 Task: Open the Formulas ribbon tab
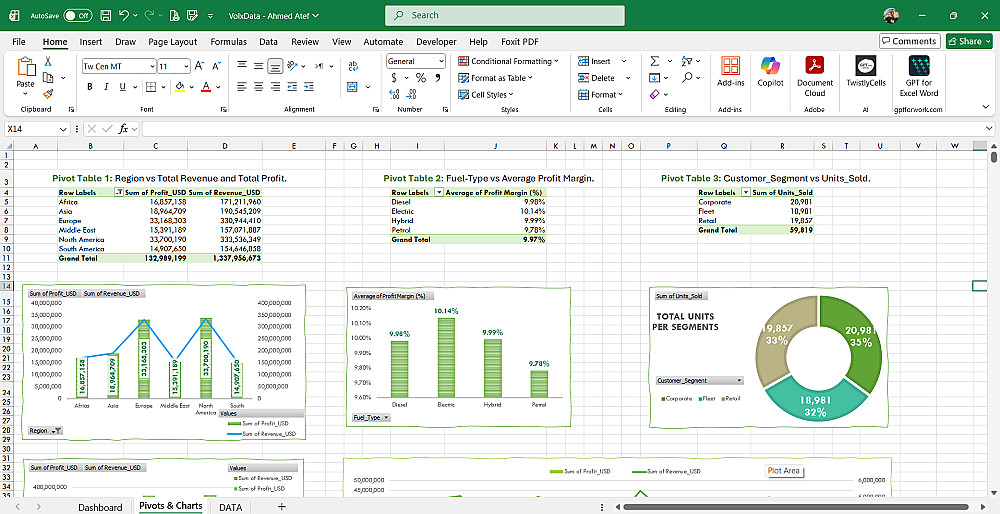coord(228,42)
